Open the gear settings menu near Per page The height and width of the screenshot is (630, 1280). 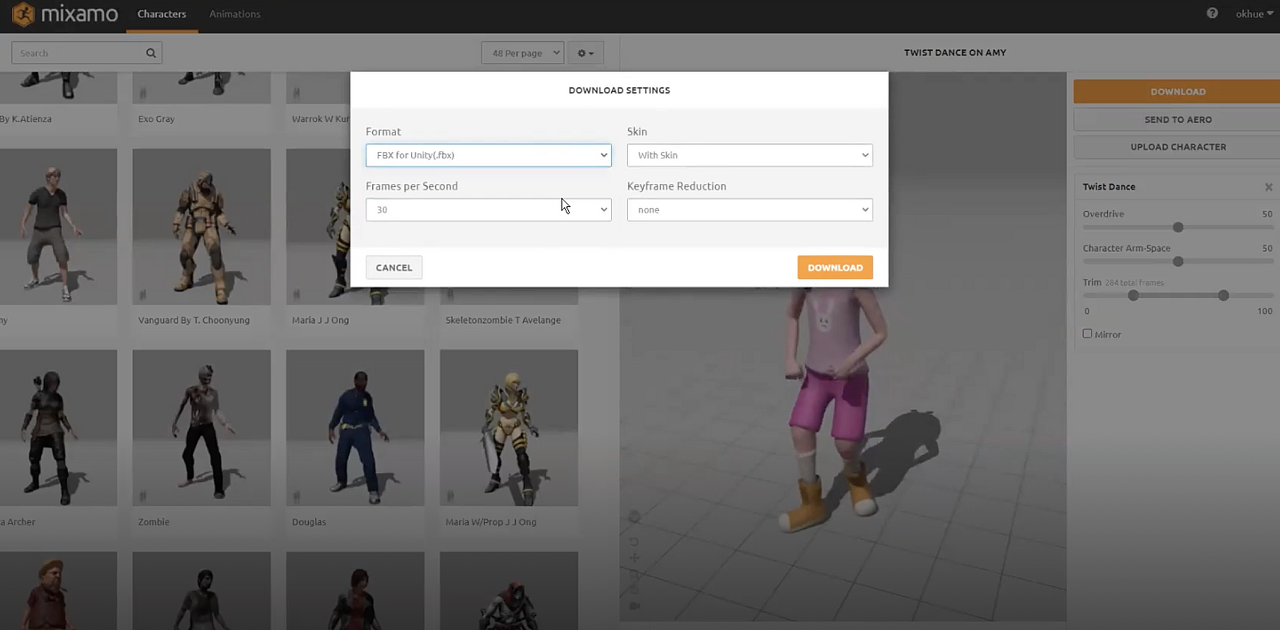(x=585, y=53)
